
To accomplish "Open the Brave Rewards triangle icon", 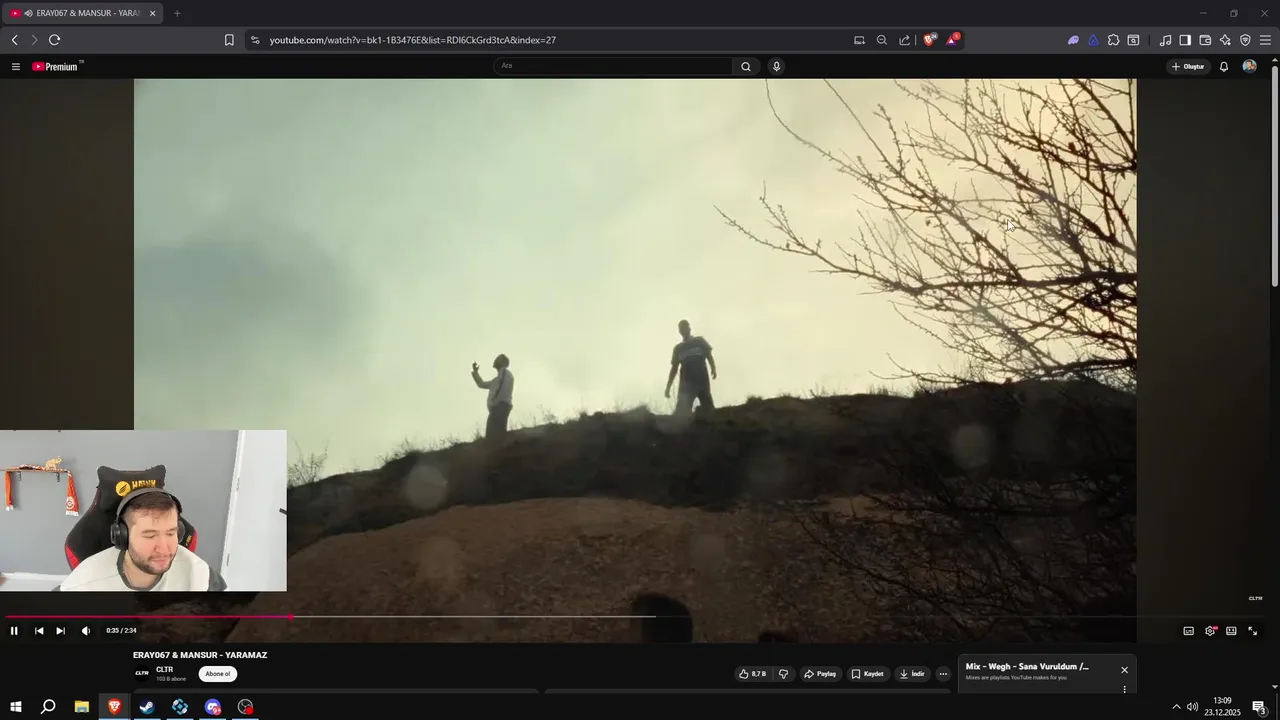I will pos(952,40).
